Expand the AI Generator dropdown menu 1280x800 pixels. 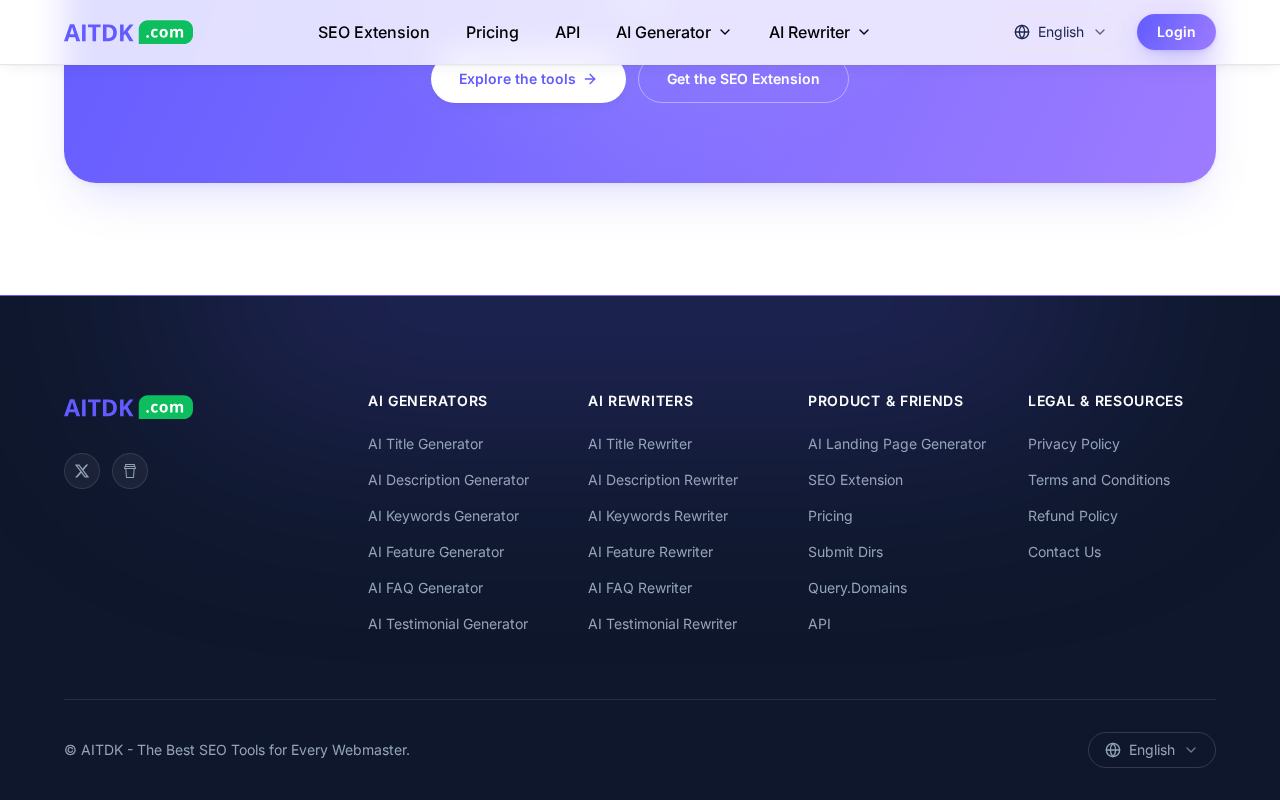[674, 32]
